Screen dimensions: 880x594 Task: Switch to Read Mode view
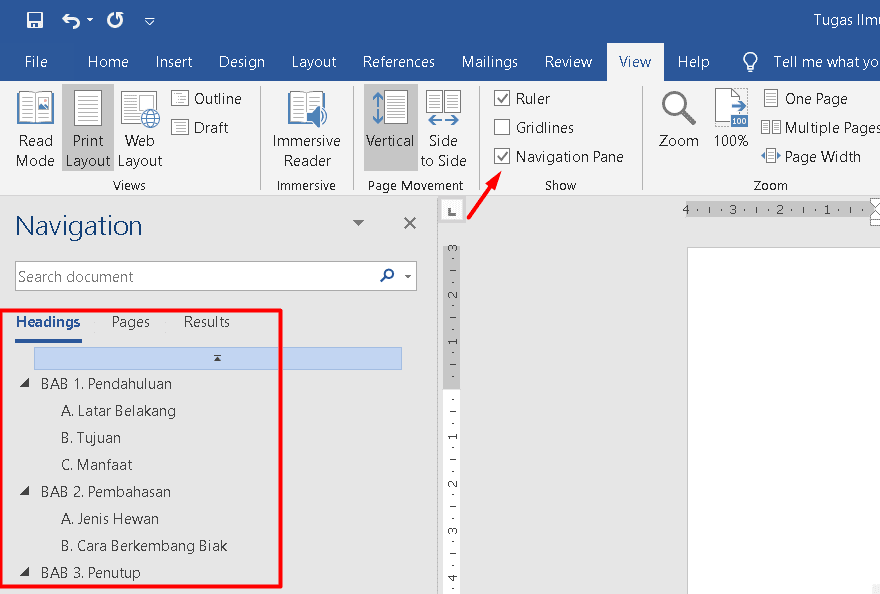point(36,130)
